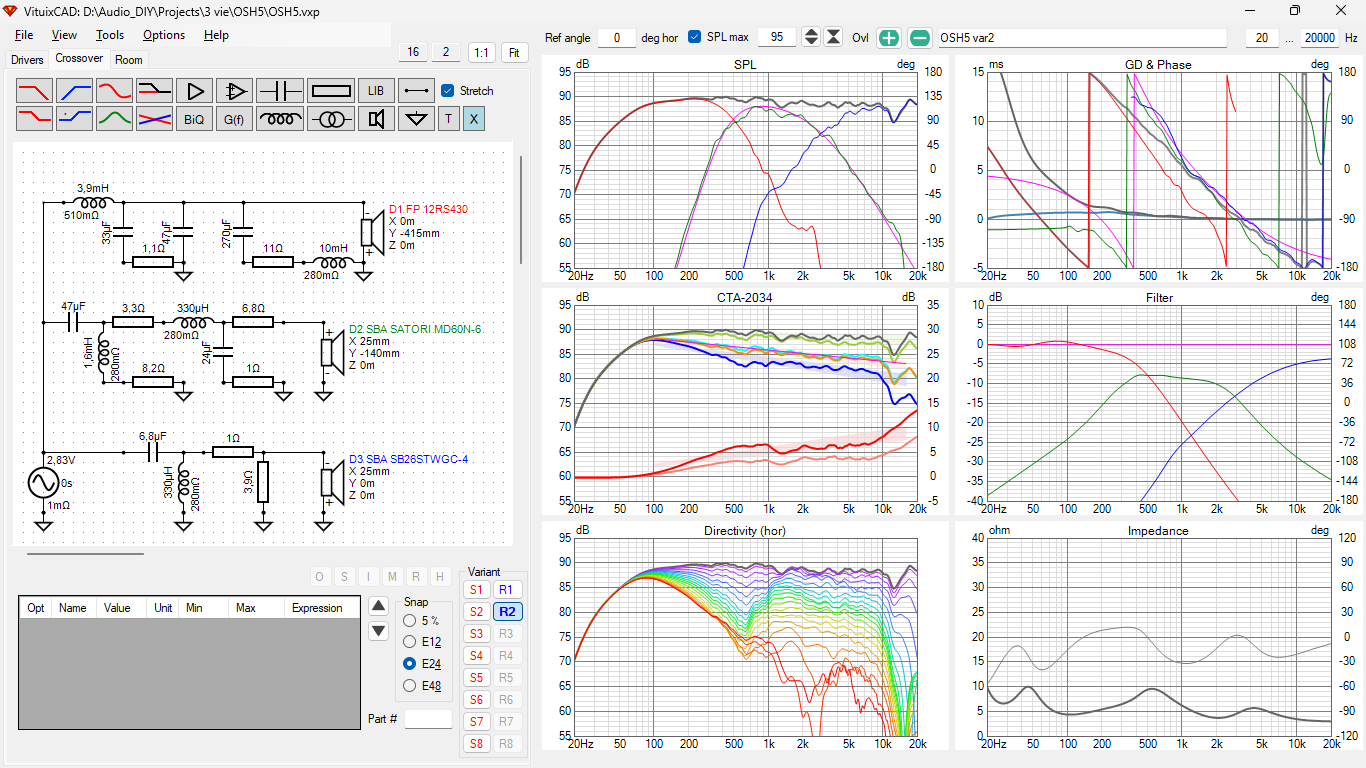This screenshot has height=768, width=1366.
Task: Select variant R2
Action: (507, 612)
